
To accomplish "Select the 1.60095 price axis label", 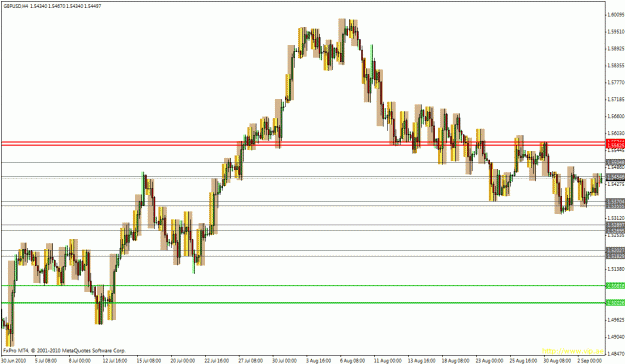I will click(615, 15).
